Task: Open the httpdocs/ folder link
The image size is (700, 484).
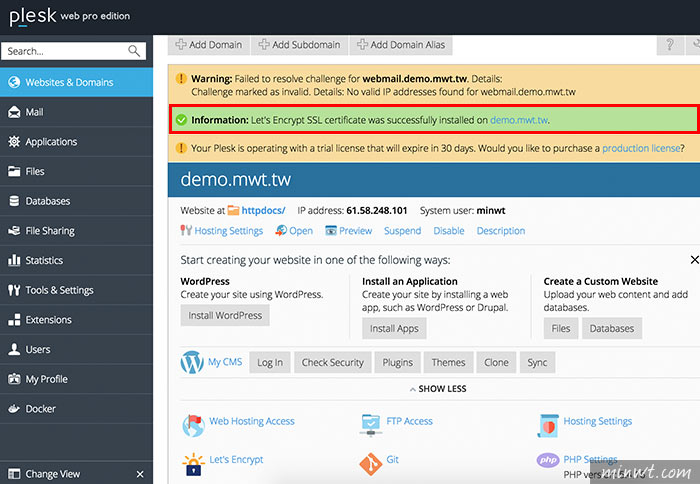Action: coord(263,210)
